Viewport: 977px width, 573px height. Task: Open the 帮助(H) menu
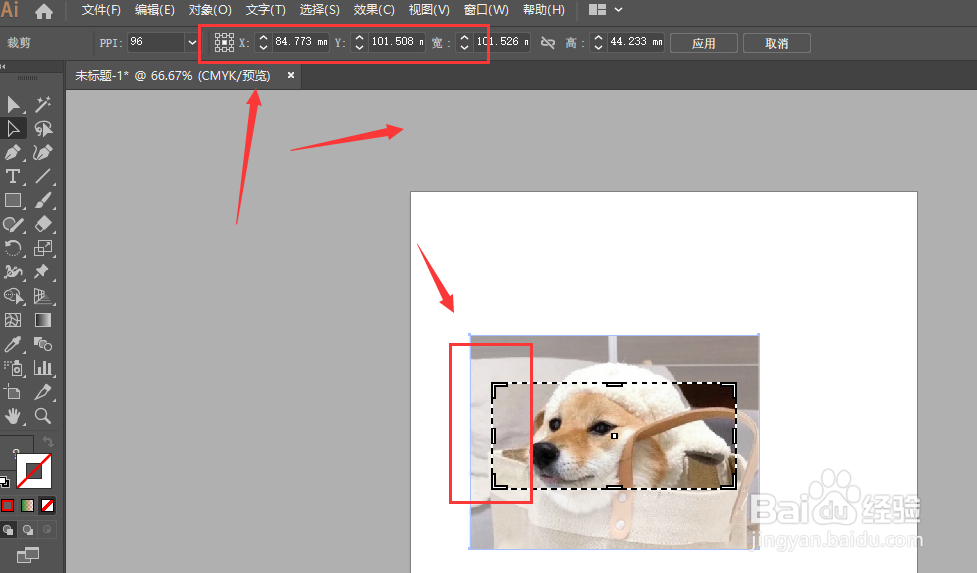click(x=543, y=10)
